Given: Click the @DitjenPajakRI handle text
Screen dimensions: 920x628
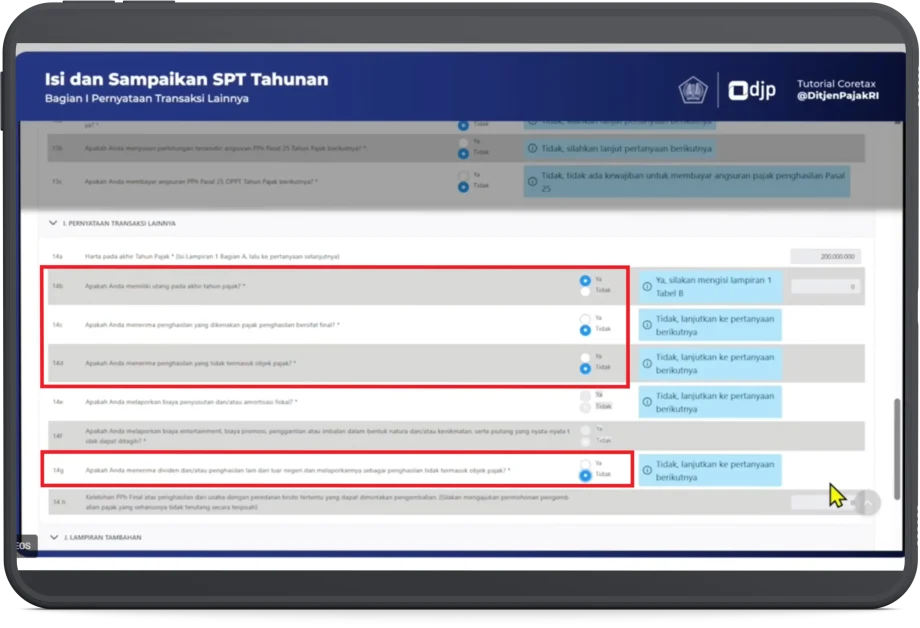Looking at the screenshot, I should coord(836,97).
